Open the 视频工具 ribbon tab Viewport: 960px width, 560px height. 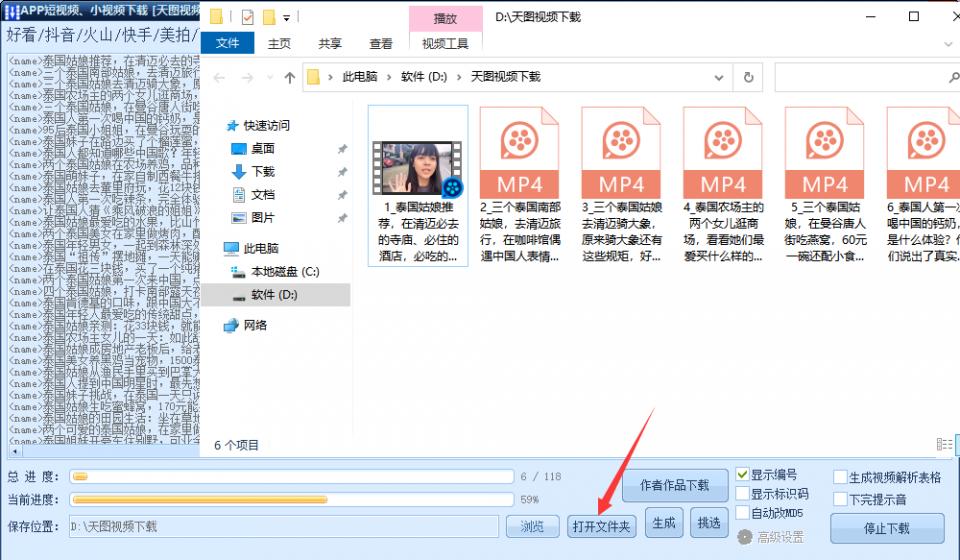click(445, 43)
